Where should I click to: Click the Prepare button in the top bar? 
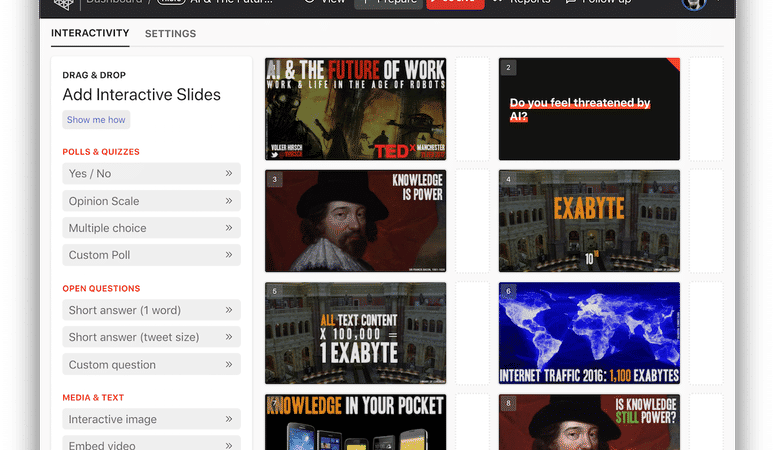[x=388, y=2]
